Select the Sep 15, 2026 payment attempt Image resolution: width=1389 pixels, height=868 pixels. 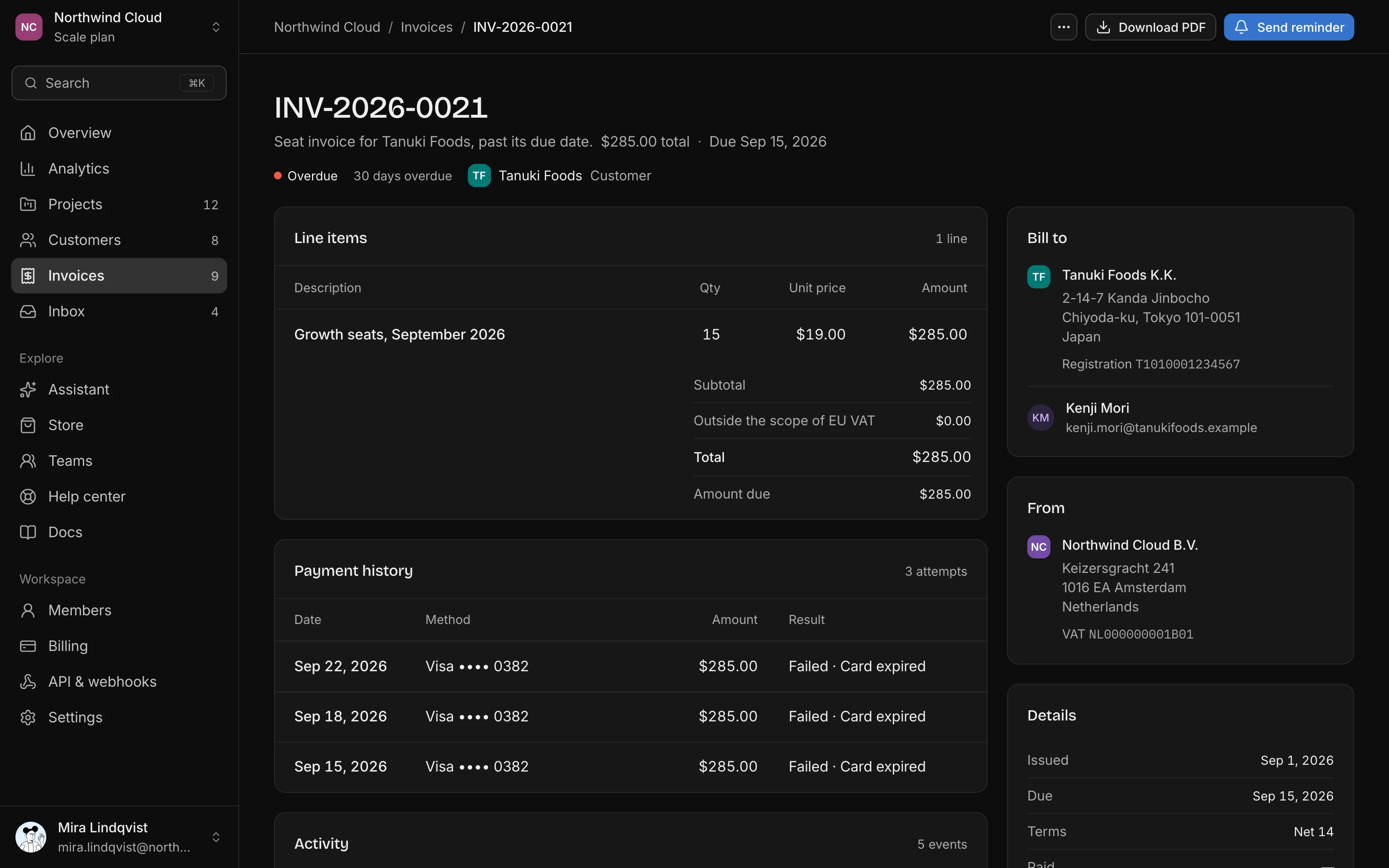(630, 766)
